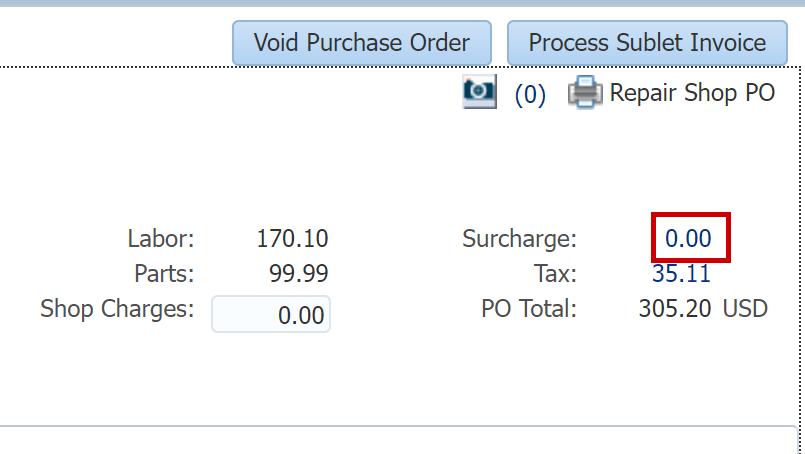The height and width of the screenshot is (454, 805).
Task: Open the Tax 35.11 amount link
Action: coord(681,273)
